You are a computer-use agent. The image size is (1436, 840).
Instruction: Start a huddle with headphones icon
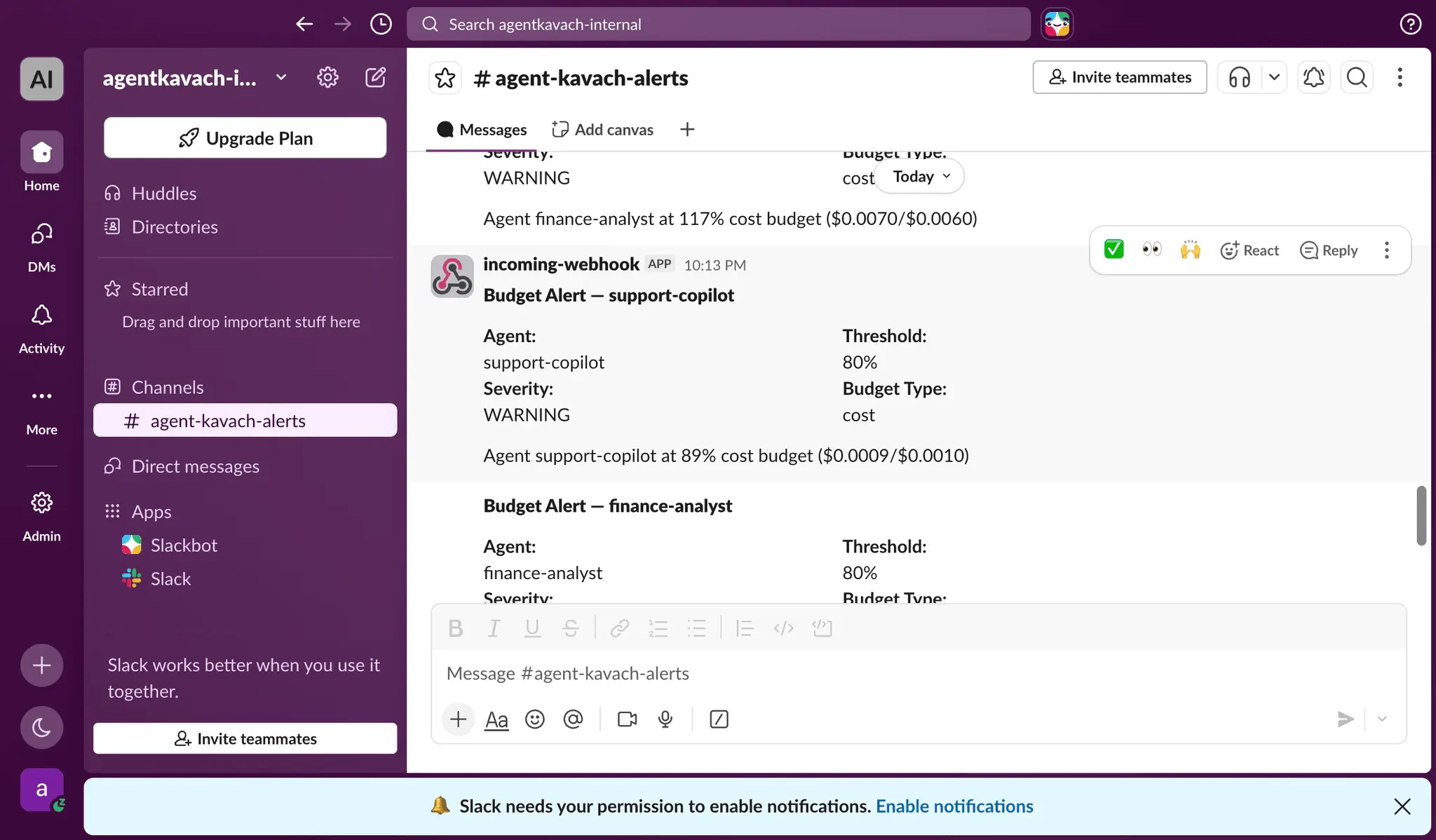1240,77
